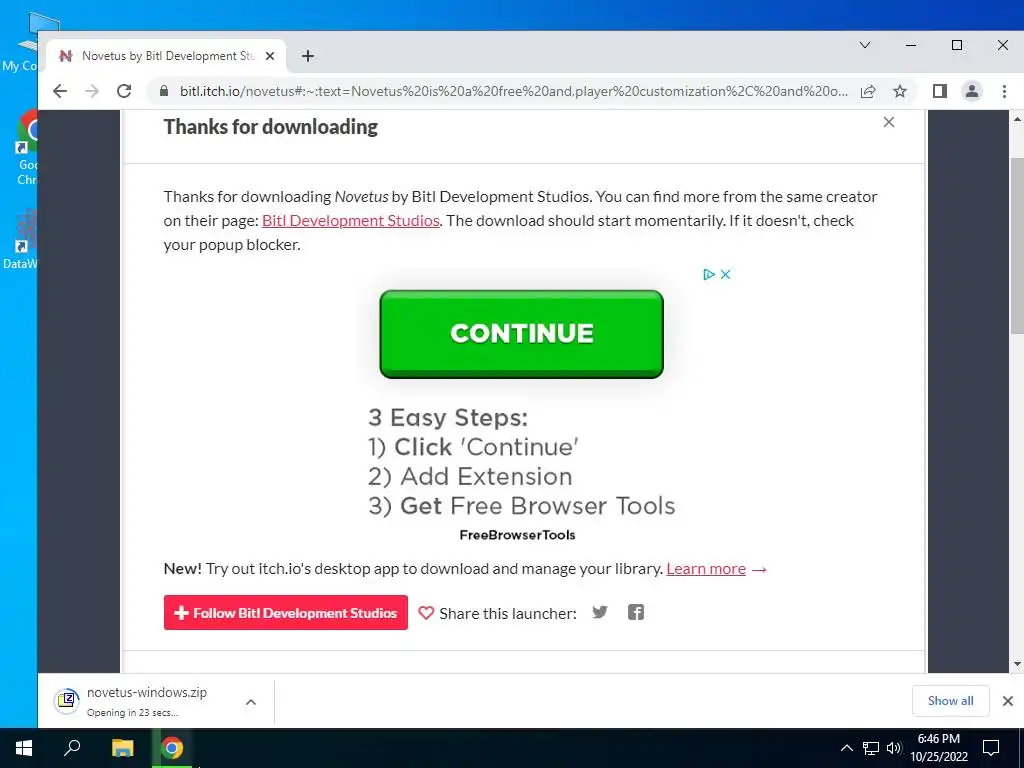Click the browser forward arrow
The width and height of the screenshot is (1024, 768).
[92, 91]
